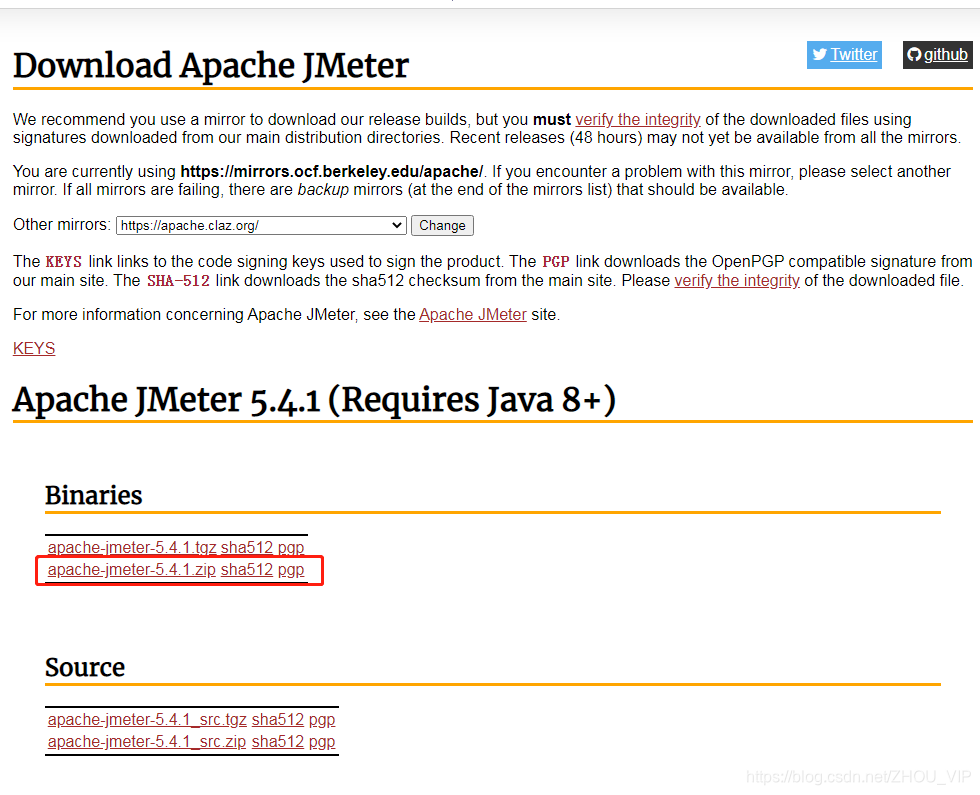Image resolution: width=980 pixels, height=795 pixels.
Task: Click the bold mirrors.ocf.berkeley.edu URL text
Action: [x=332, y=172]
